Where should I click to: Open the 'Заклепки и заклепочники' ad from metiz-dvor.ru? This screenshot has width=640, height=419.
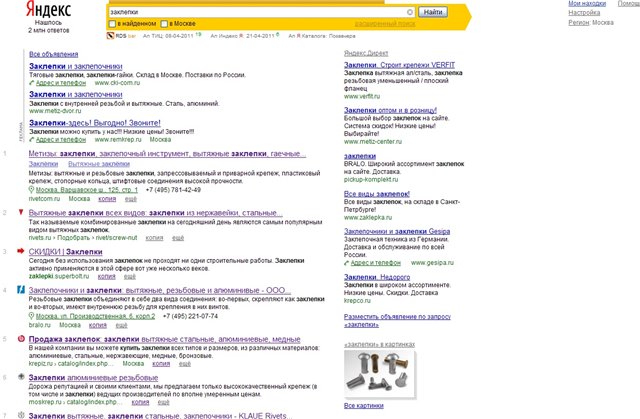point(76,94)
